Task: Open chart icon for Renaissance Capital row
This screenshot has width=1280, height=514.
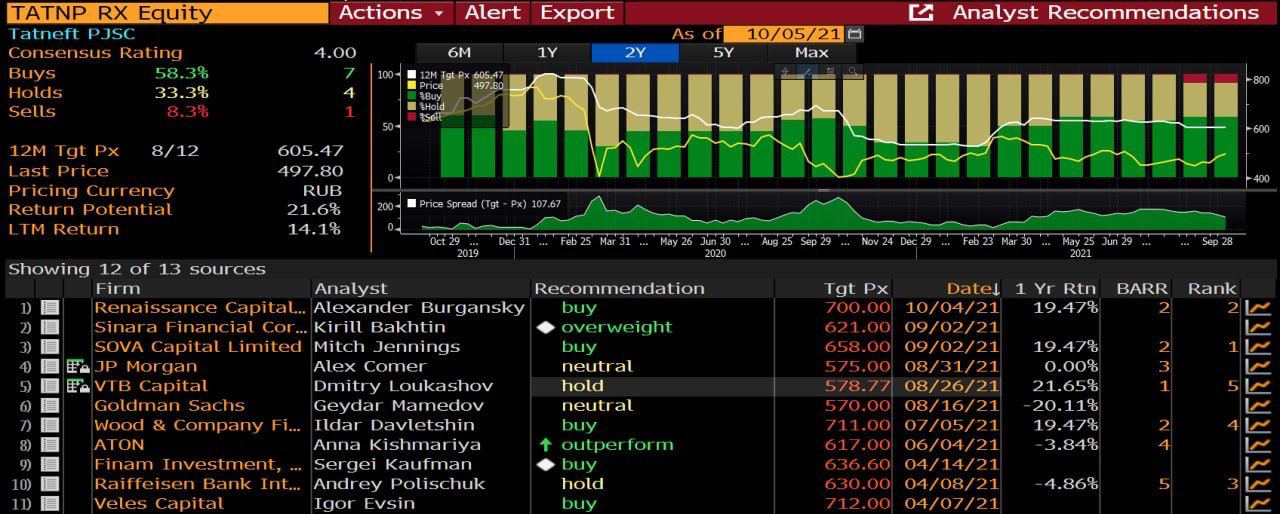Action: (x=1258, y=308)
